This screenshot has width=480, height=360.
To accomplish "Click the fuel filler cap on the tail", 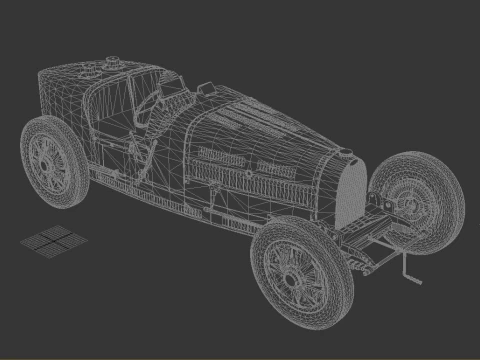I will coord(113,63).
